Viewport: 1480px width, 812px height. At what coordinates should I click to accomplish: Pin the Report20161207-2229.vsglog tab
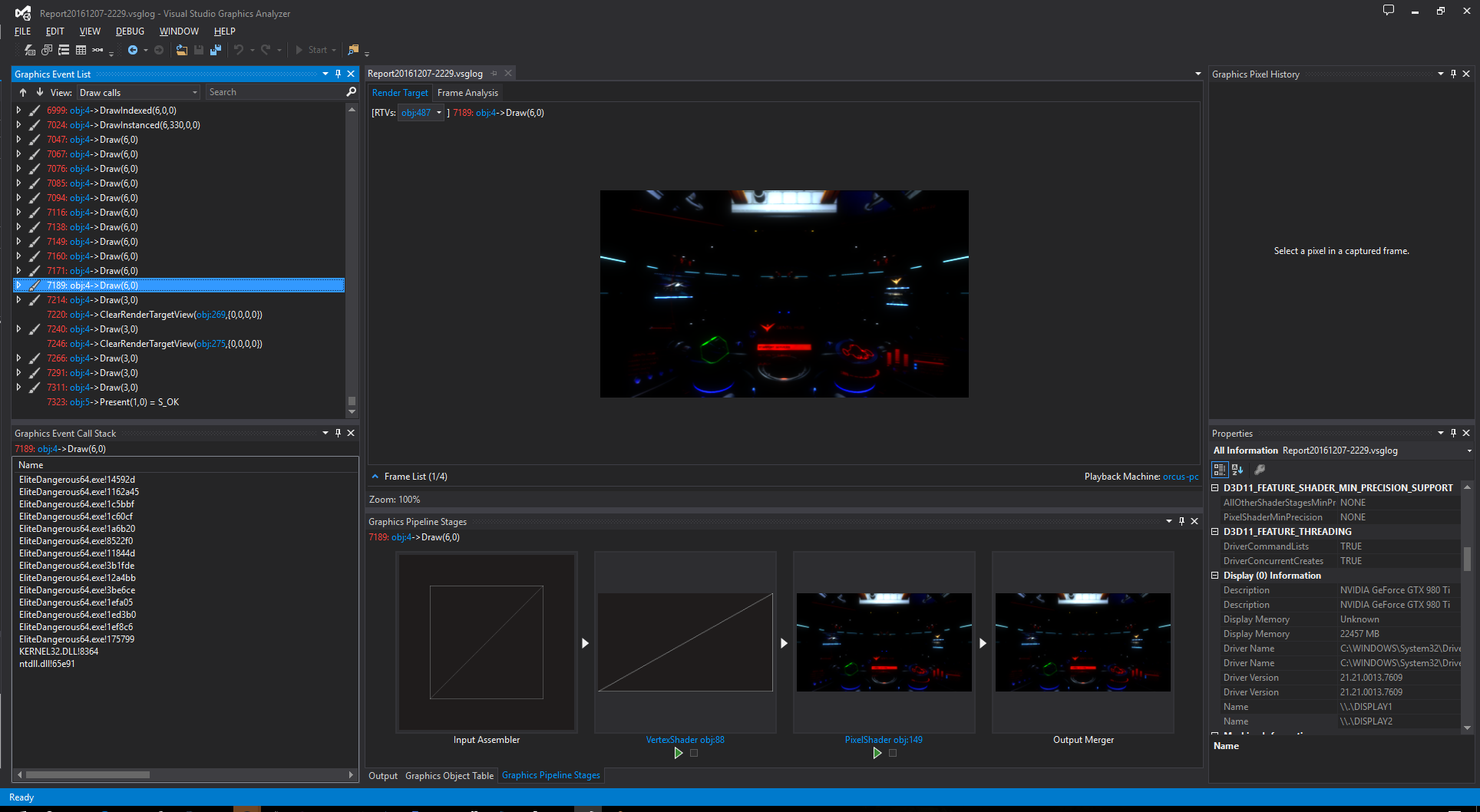(x=494, y=74)
